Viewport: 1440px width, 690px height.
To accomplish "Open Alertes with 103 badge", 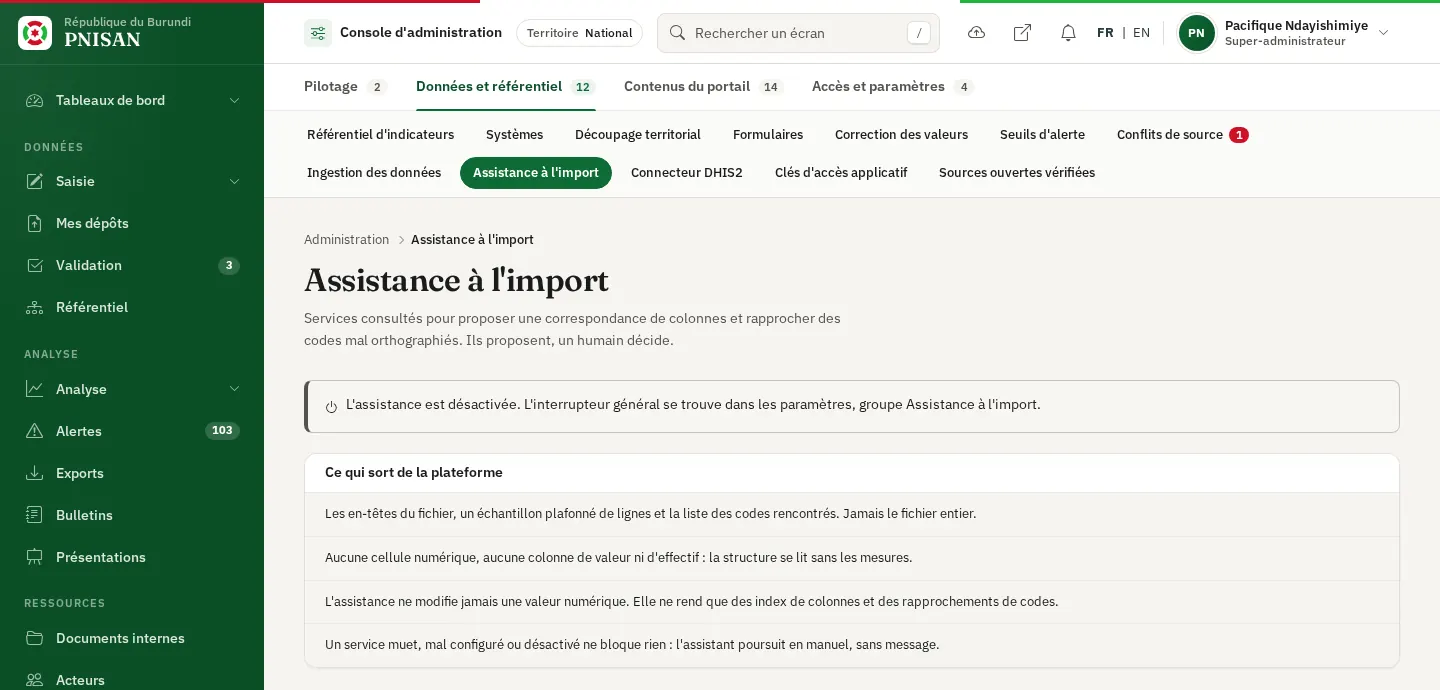I will tap(132, 431).
